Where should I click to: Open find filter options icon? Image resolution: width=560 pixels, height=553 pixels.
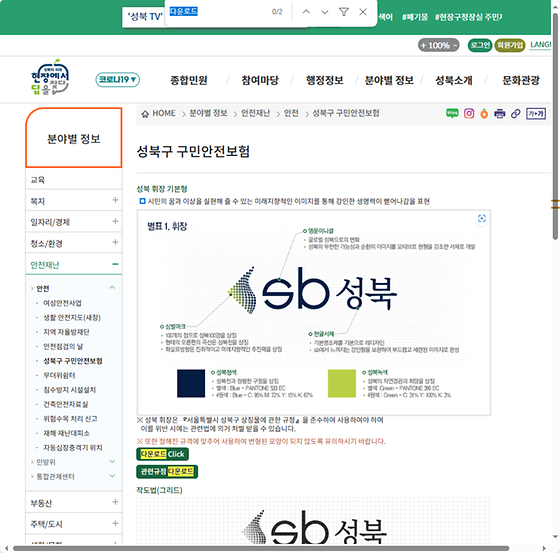(x=344, y=12)
